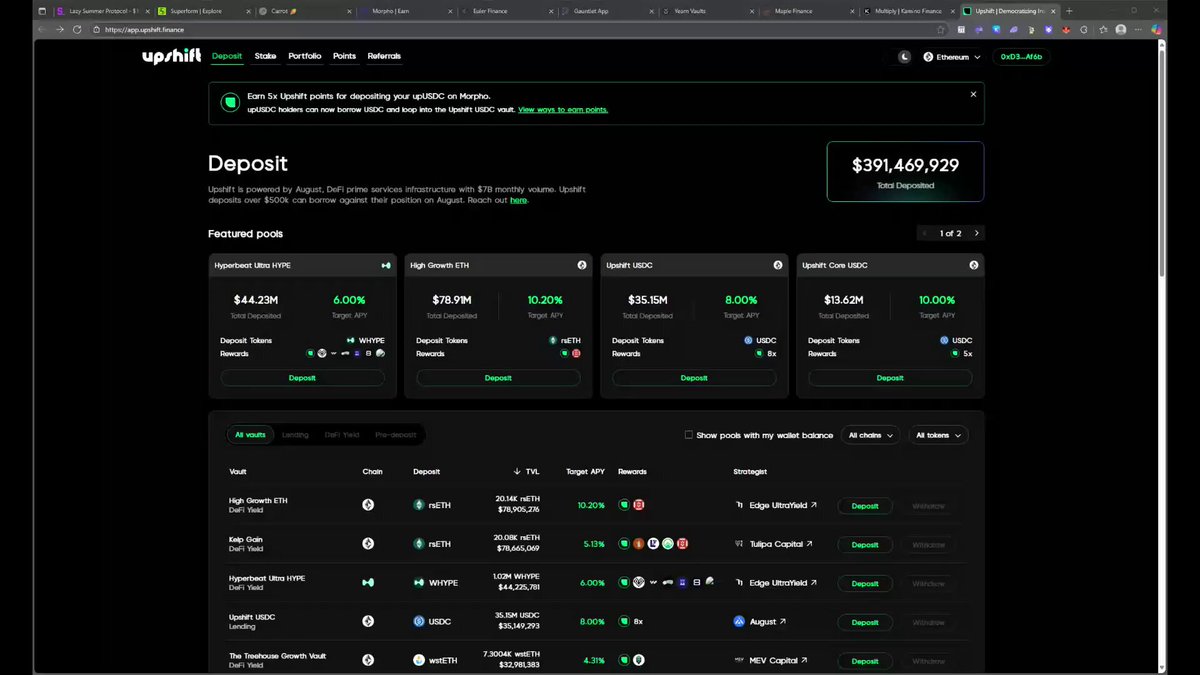Click High Growth ETH card Ethereum icon
The height and width of the screenshot is (675, 1200).
(582, 265)
